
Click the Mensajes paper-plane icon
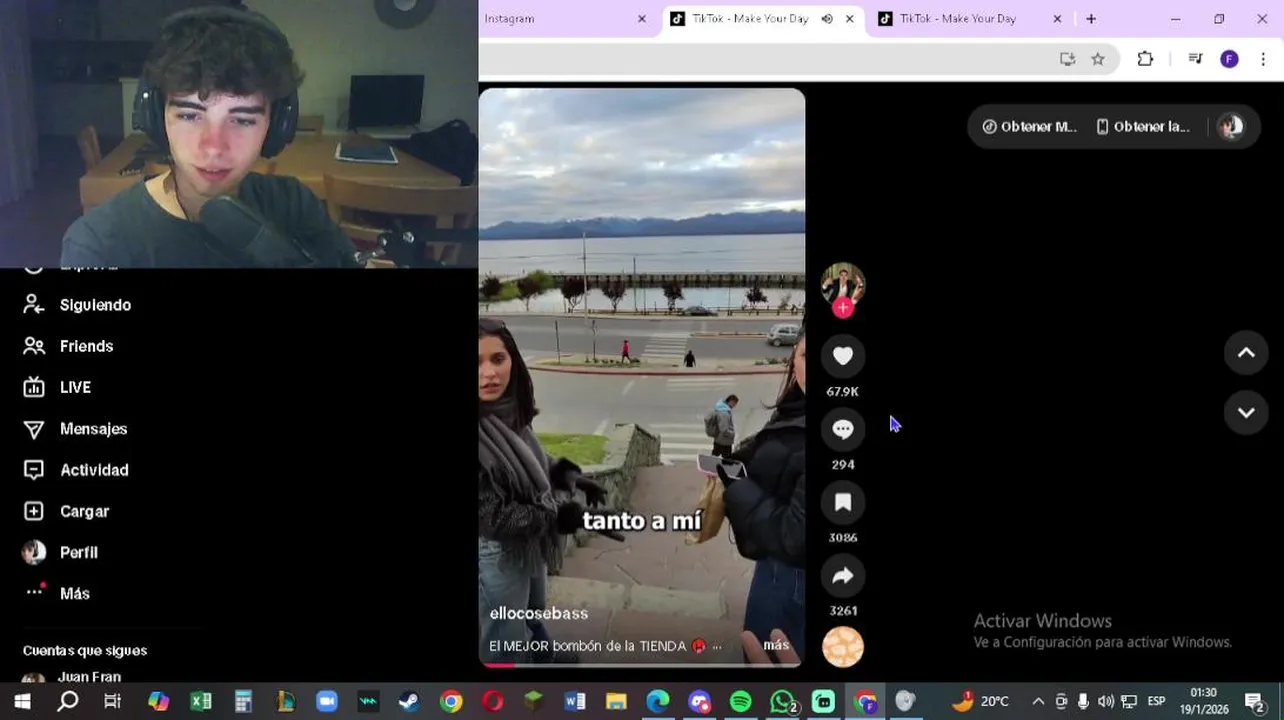click(x=34, y=429)
